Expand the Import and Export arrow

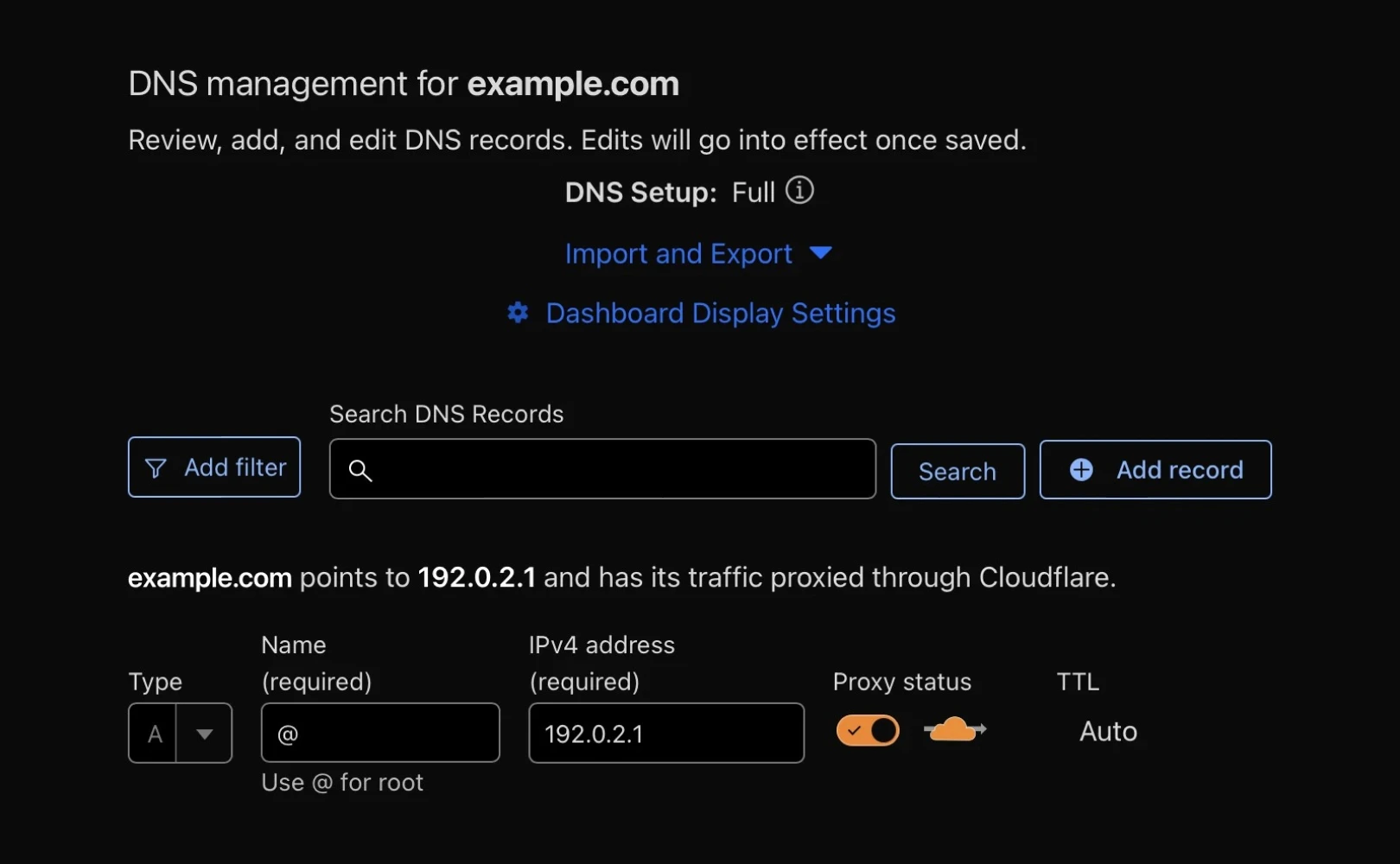click(x=820, y=252)
